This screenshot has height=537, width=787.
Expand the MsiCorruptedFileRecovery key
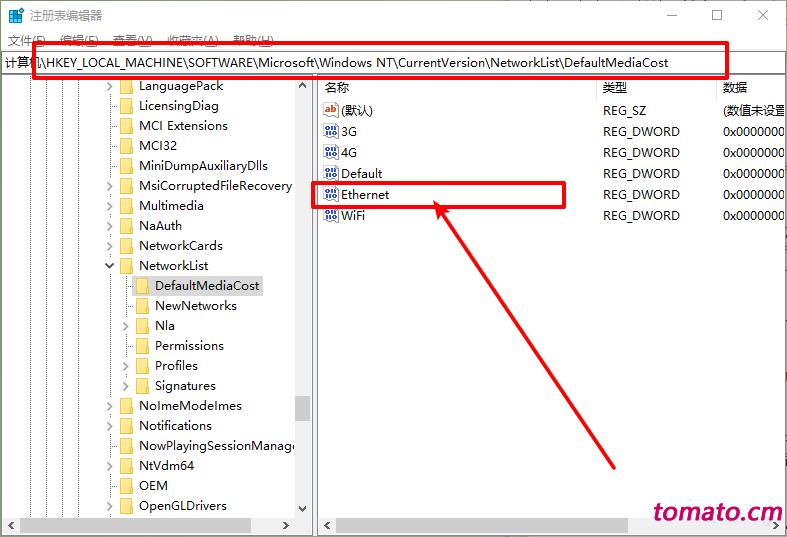tap(109, 186)
